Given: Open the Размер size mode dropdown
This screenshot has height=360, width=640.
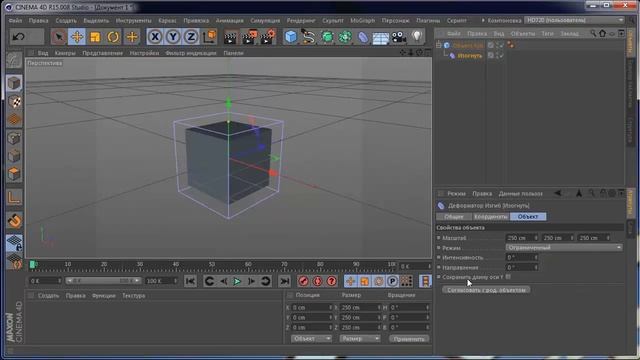Looking at the screenshot, I should click(360, 339).
